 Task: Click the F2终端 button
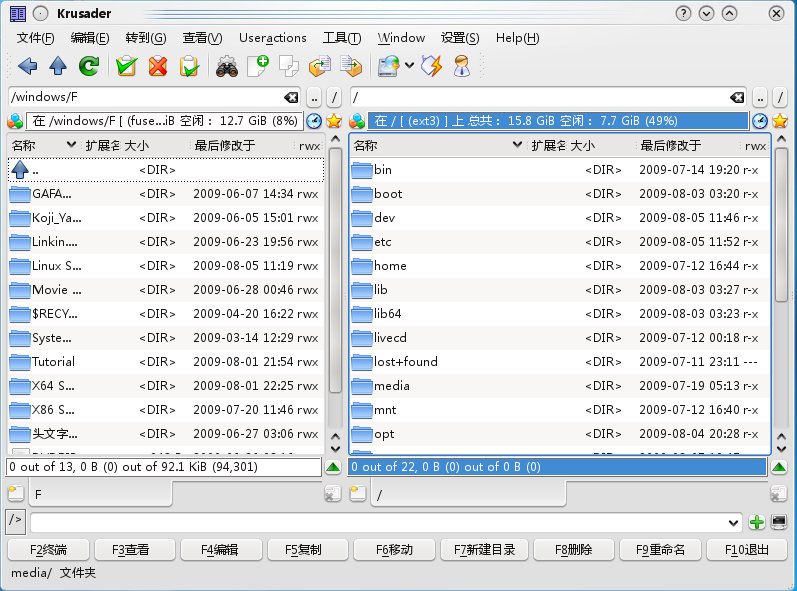click(x=48, y=550)
